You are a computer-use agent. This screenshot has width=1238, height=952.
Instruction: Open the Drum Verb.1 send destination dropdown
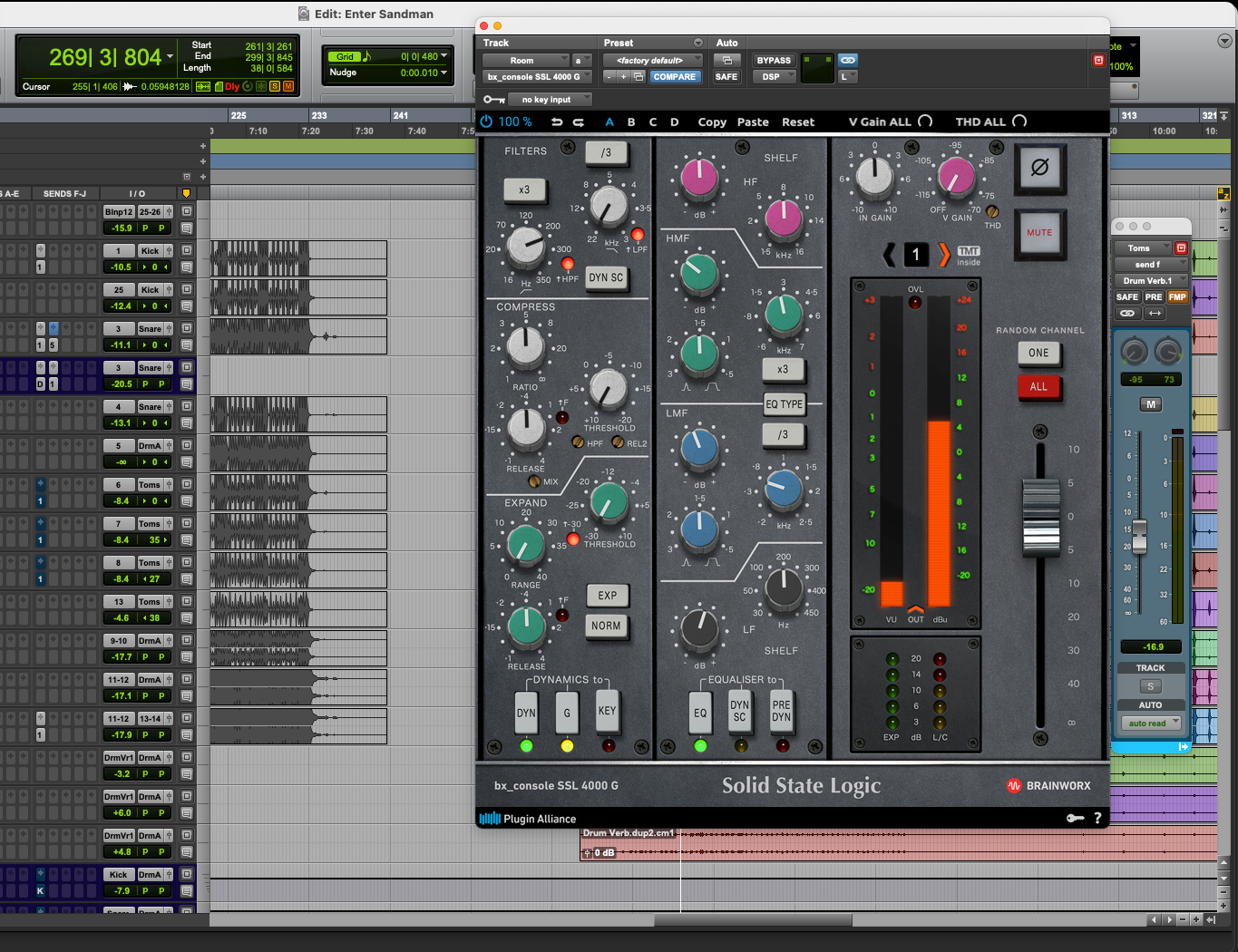point(1150,281)
